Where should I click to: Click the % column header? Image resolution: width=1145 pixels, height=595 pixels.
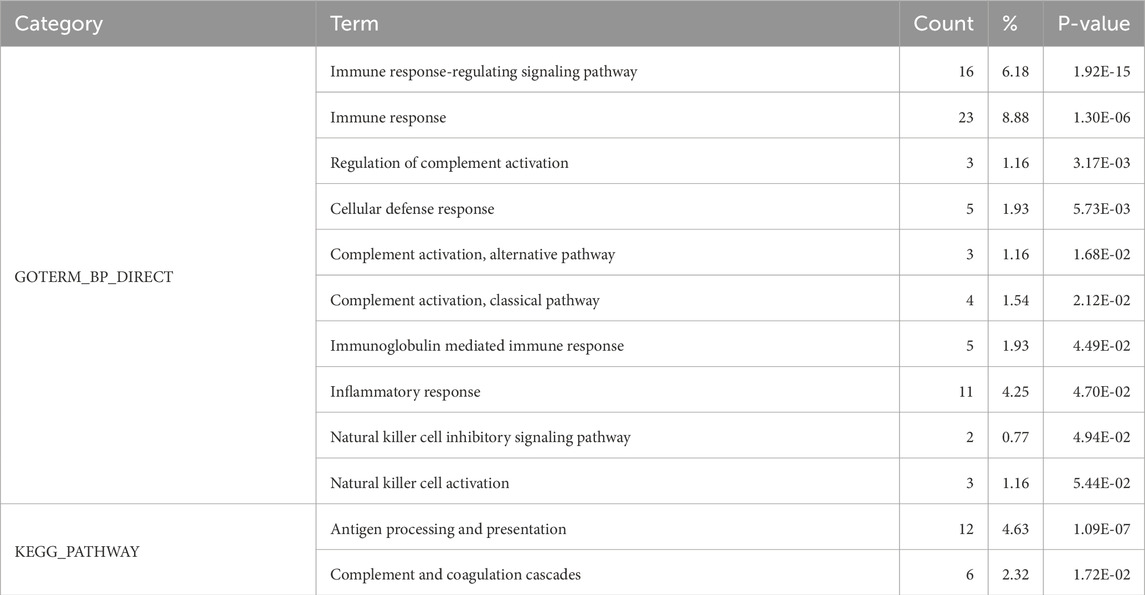pyautogui.click(x=1009, y=24)
